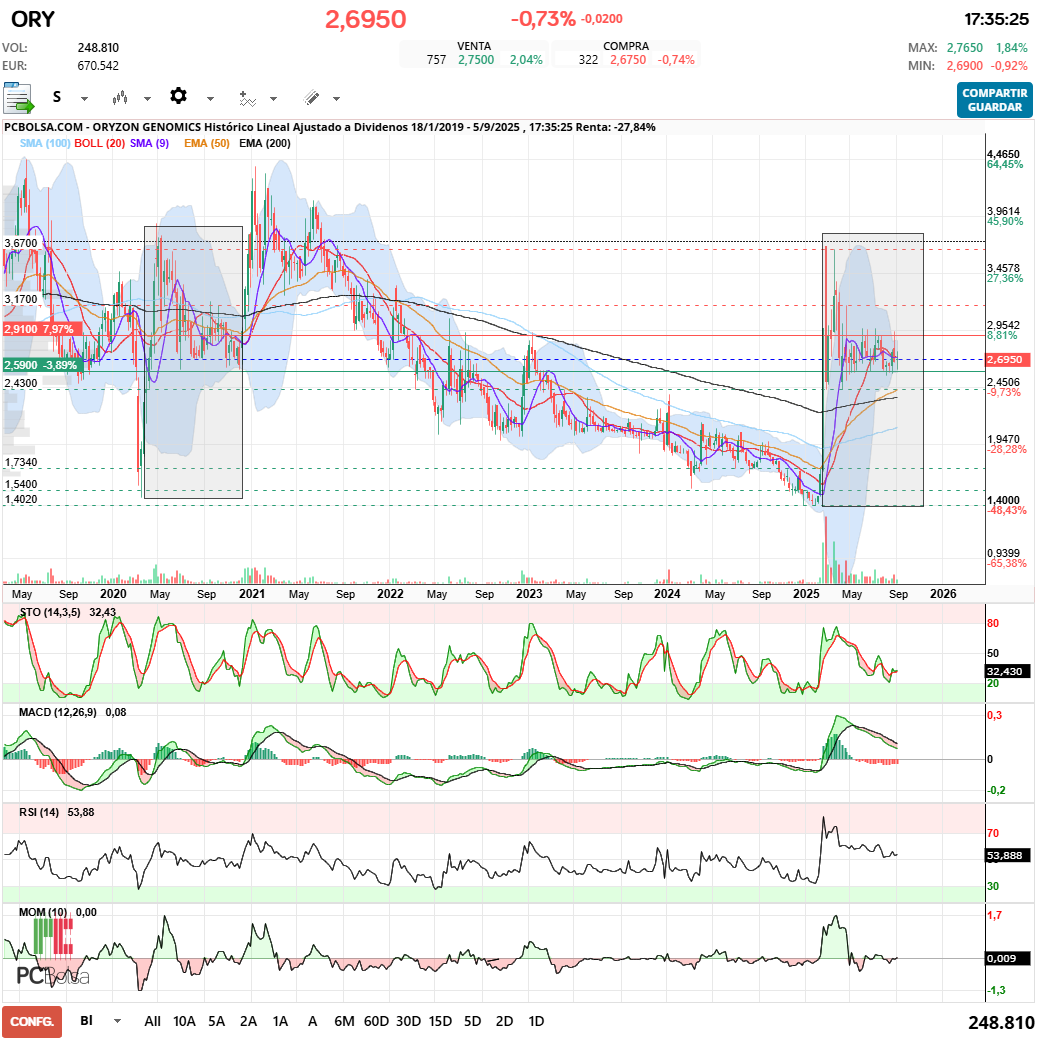Choose the 6M time range
The width and height of the screenshot is (1048, 1043).
tap(344, 1021)
